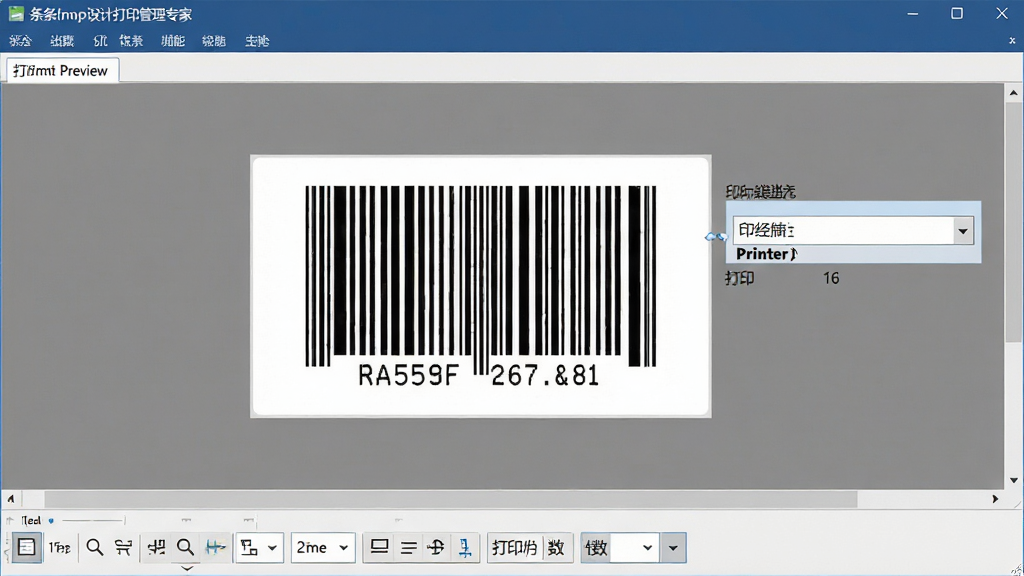Click the blue horizontal alignment icon in toolbar

[216, 547]
